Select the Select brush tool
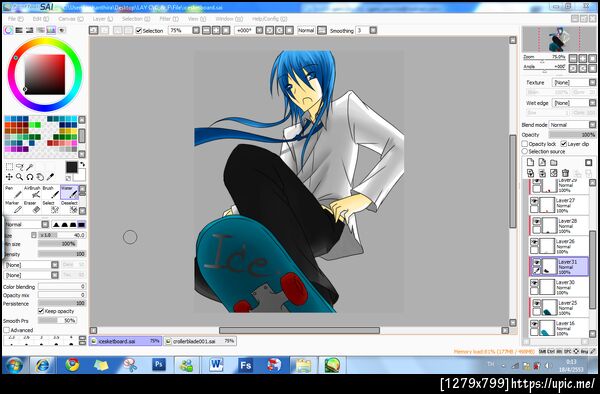 [x=51, y=207]
